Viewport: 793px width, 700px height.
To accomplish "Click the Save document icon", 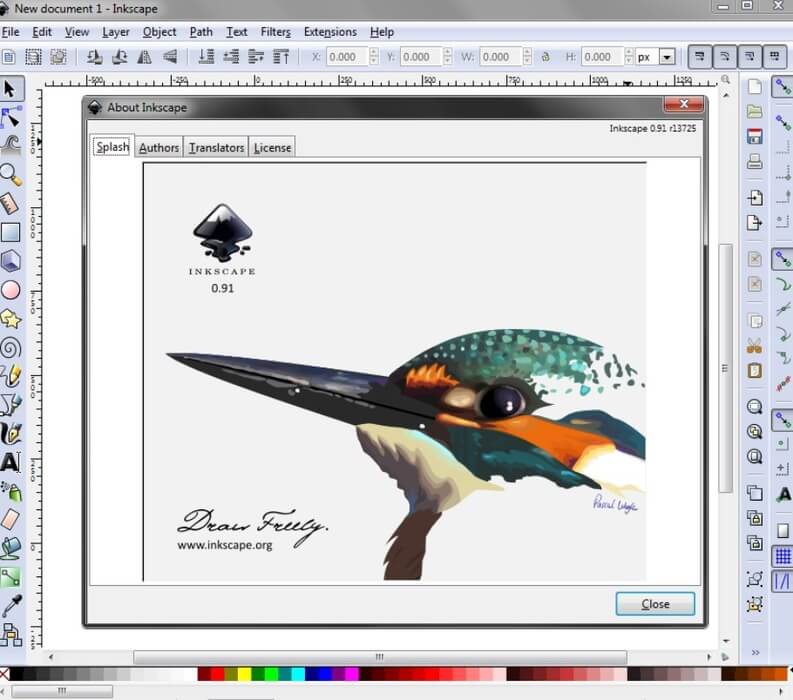I will coord(754,137).
